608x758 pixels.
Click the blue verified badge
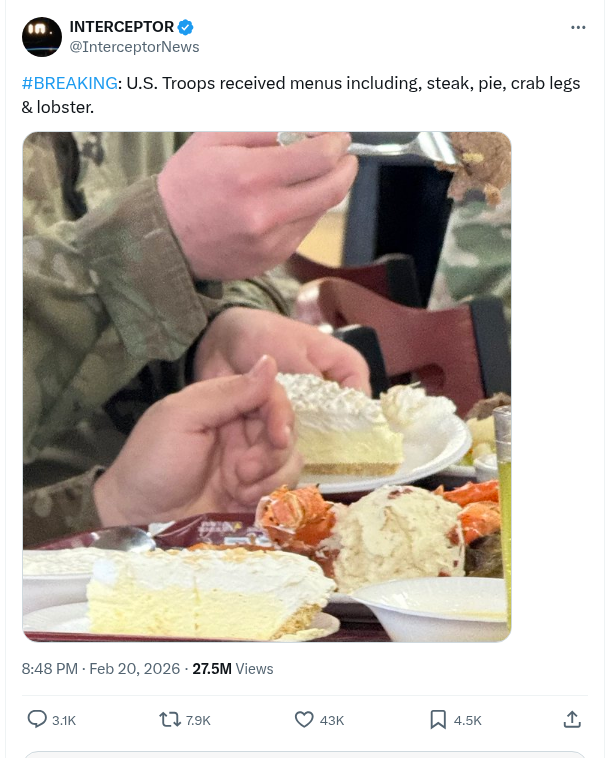(x=186, y=27)
